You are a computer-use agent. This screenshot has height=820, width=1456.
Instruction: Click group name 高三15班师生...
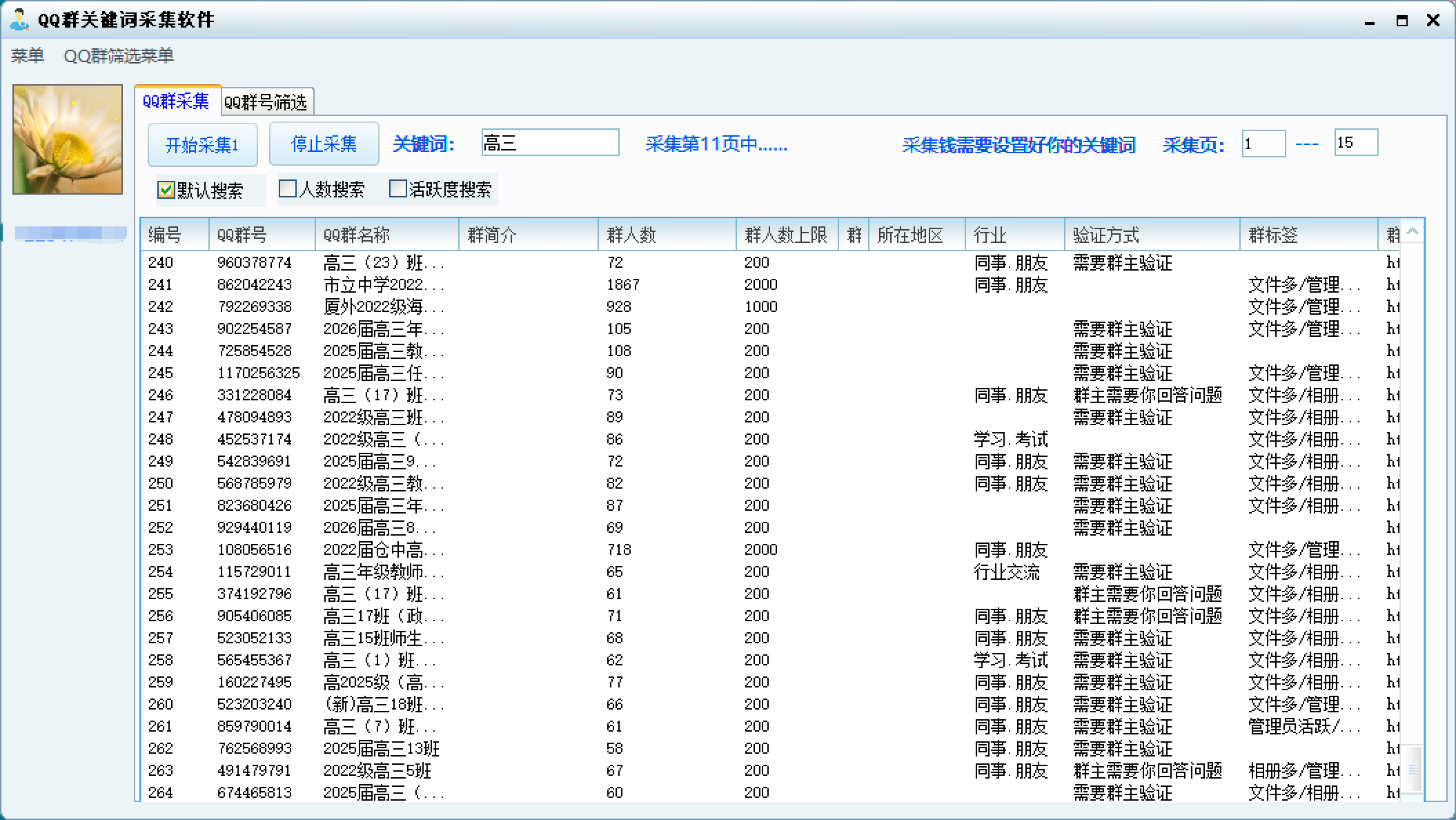point(383,638)
